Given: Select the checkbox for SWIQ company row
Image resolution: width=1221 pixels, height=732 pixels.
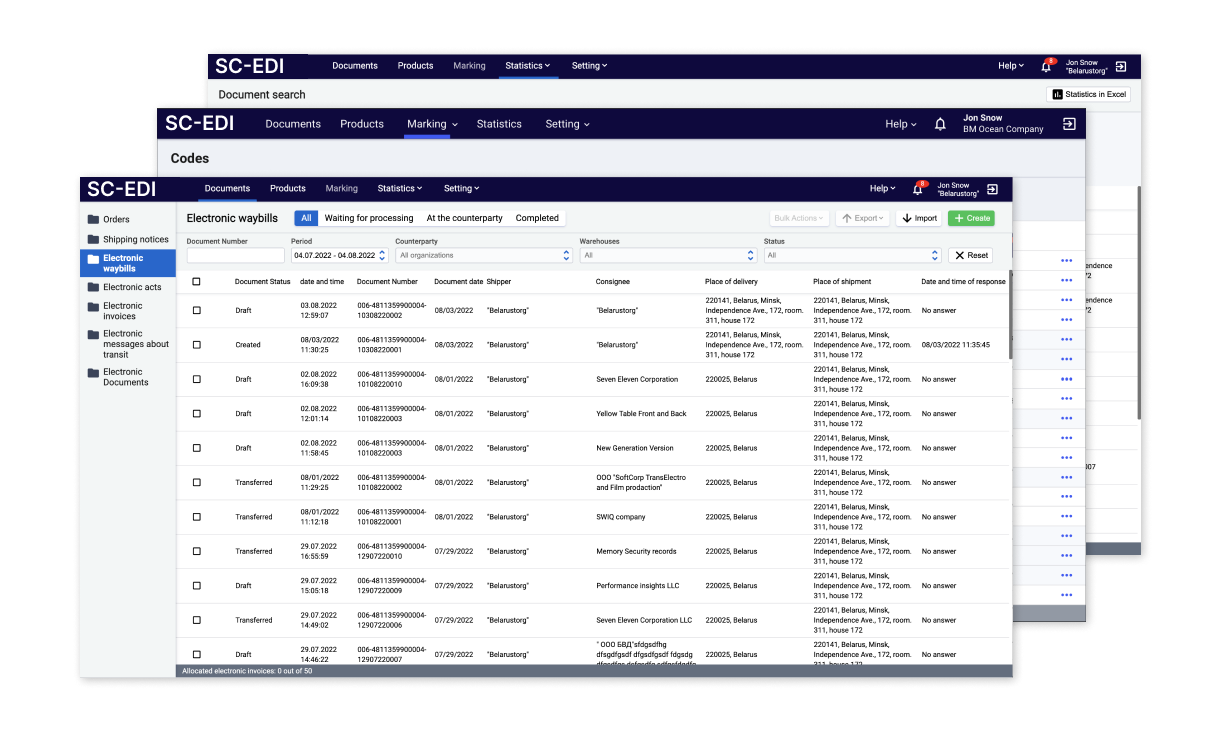Looking at the screenshot, I should coord(196,517).
